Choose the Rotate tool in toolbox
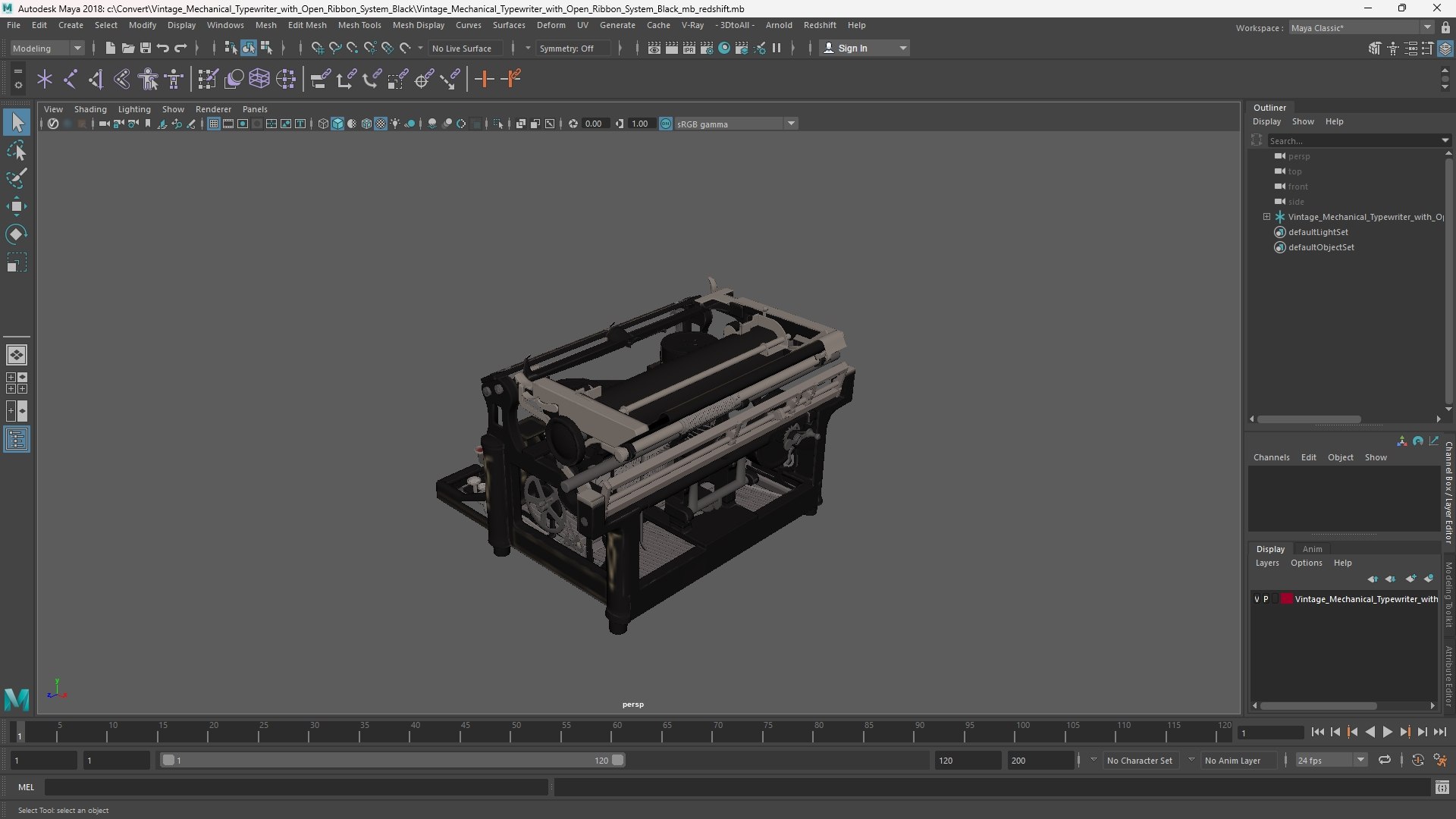Viewport: 1456px width, 819px height. coord(17,234)
